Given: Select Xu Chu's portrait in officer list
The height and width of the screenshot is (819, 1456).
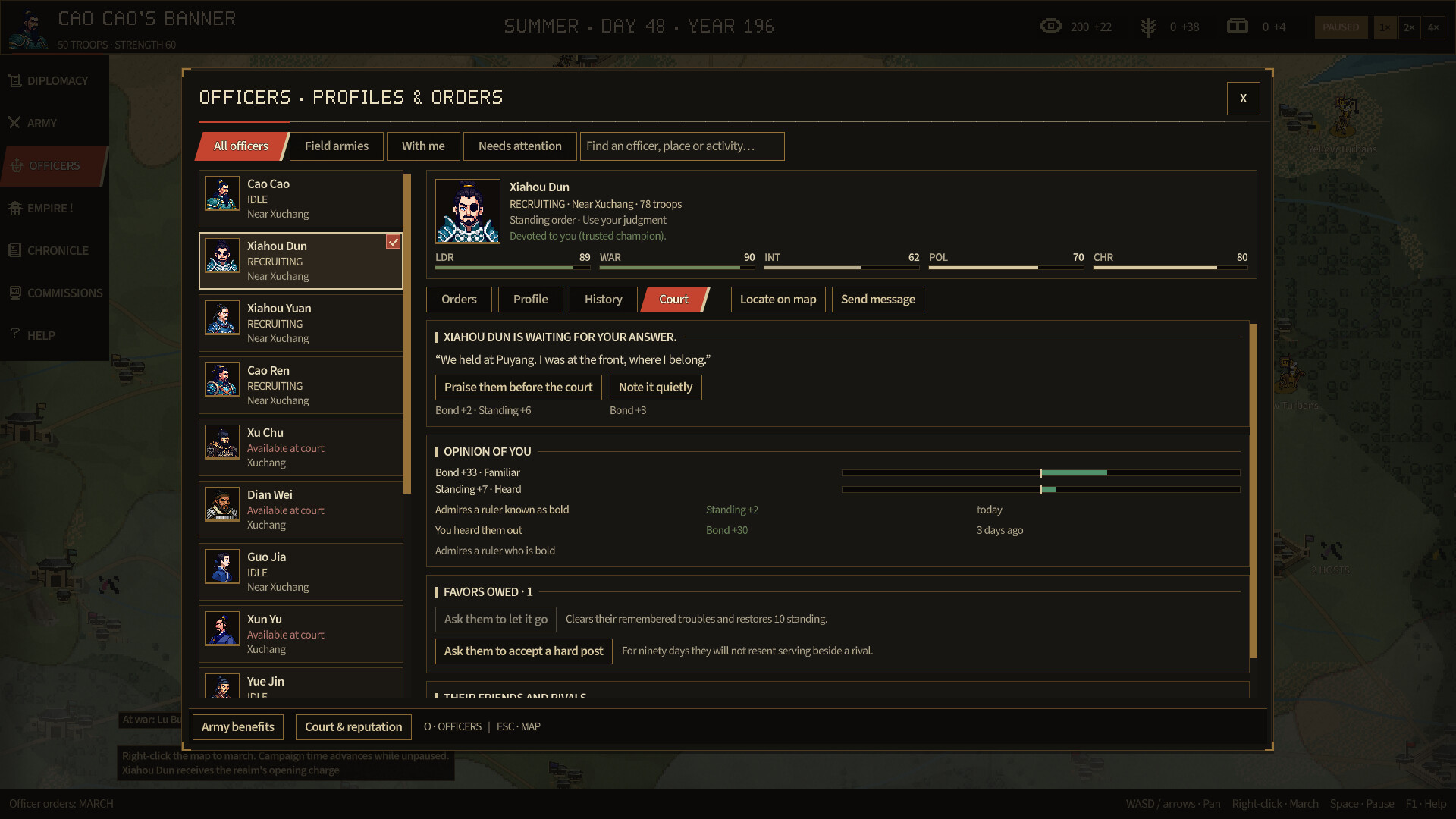Looking at the screenshot, I should (x=222, y=443).
